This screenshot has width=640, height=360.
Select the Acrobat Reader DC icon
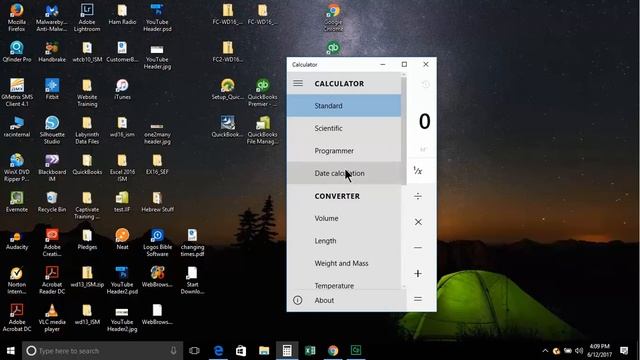click(52, 280)
